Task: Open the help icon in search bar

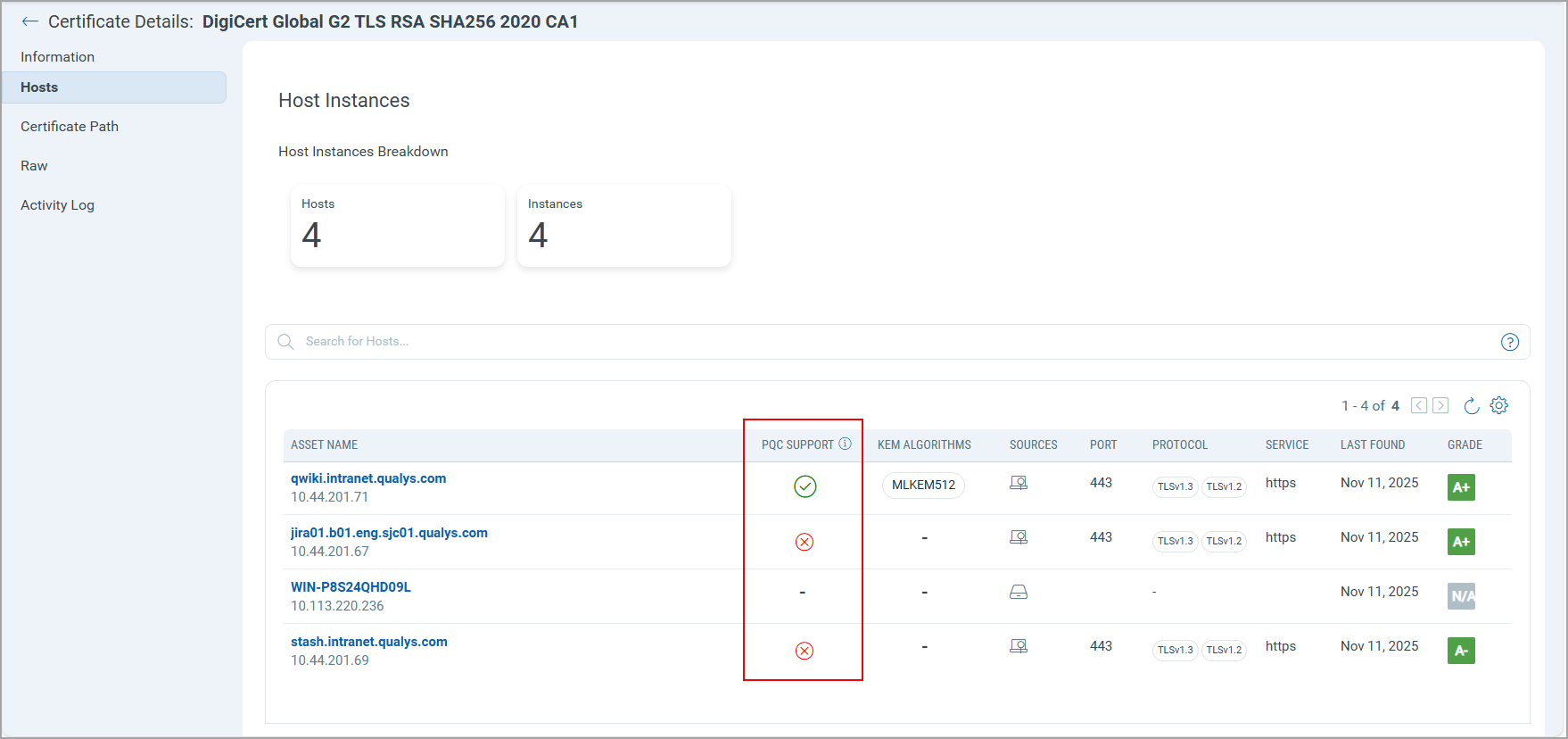Action: [1509, 342]
